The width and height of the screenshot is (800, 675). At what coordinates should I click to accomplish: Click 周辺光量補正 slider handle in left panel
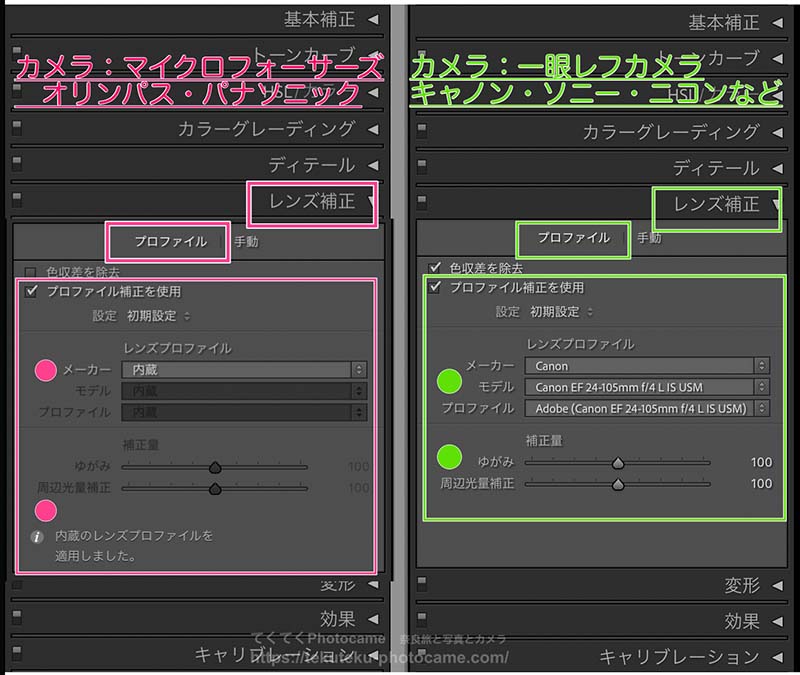pyautogui.click(x=215, y=489)
